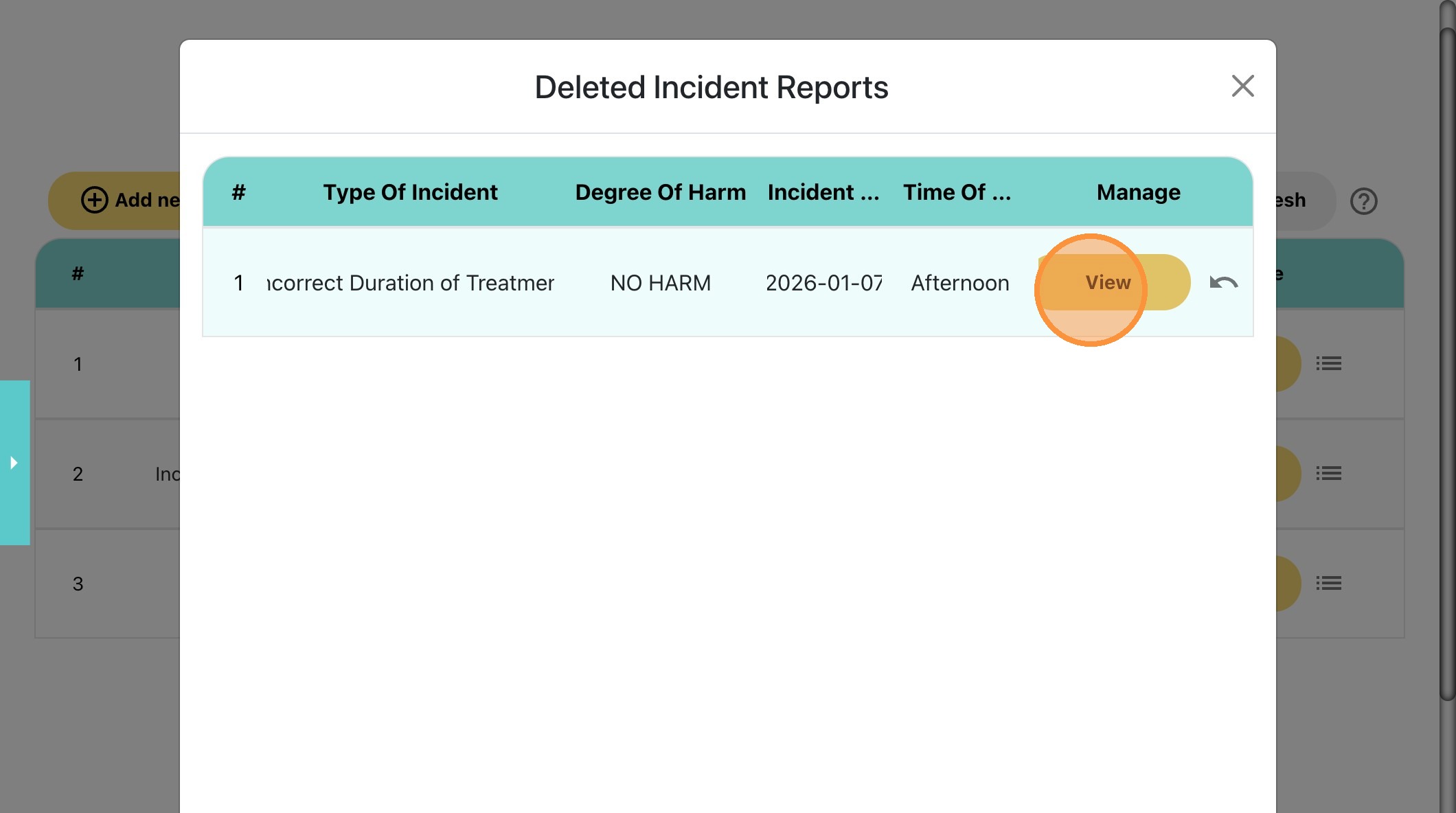The width and height of the screenshot is (1456, 813).
Task: Click the Afternoon time cell
Action: point(959,283)
